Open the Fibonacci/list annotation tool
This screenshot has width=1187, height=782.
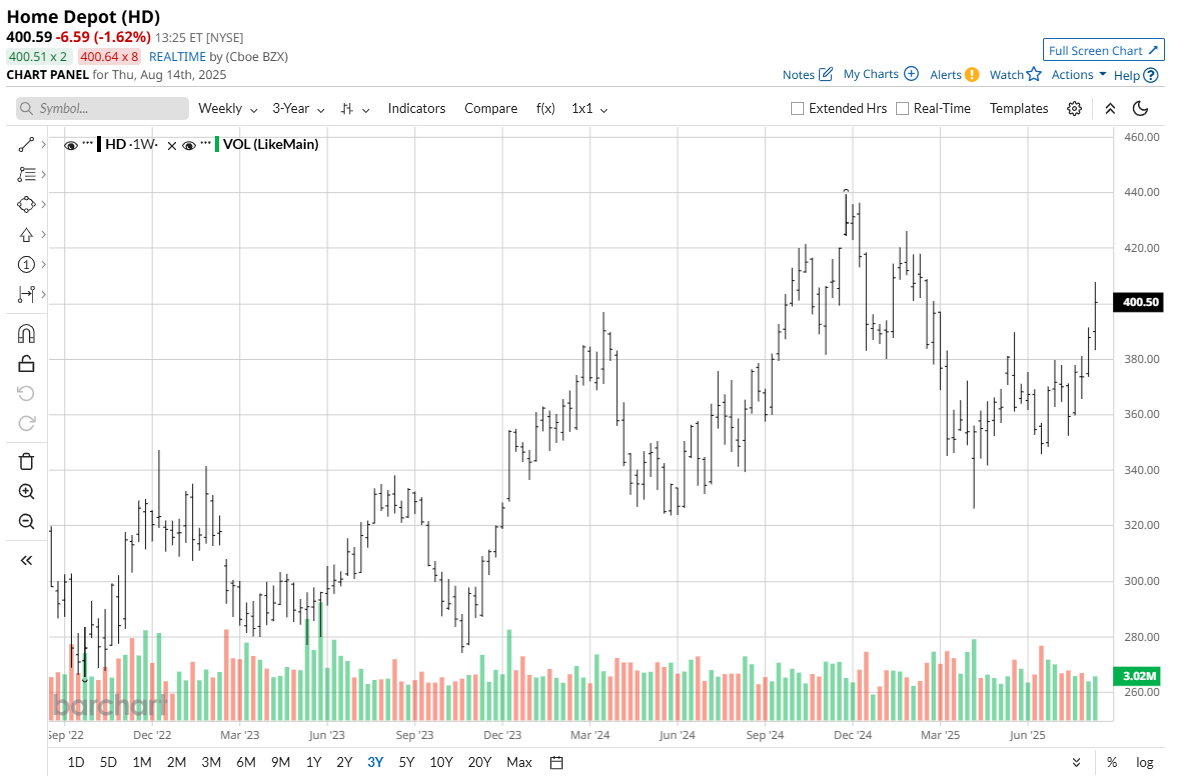point(26,174)
